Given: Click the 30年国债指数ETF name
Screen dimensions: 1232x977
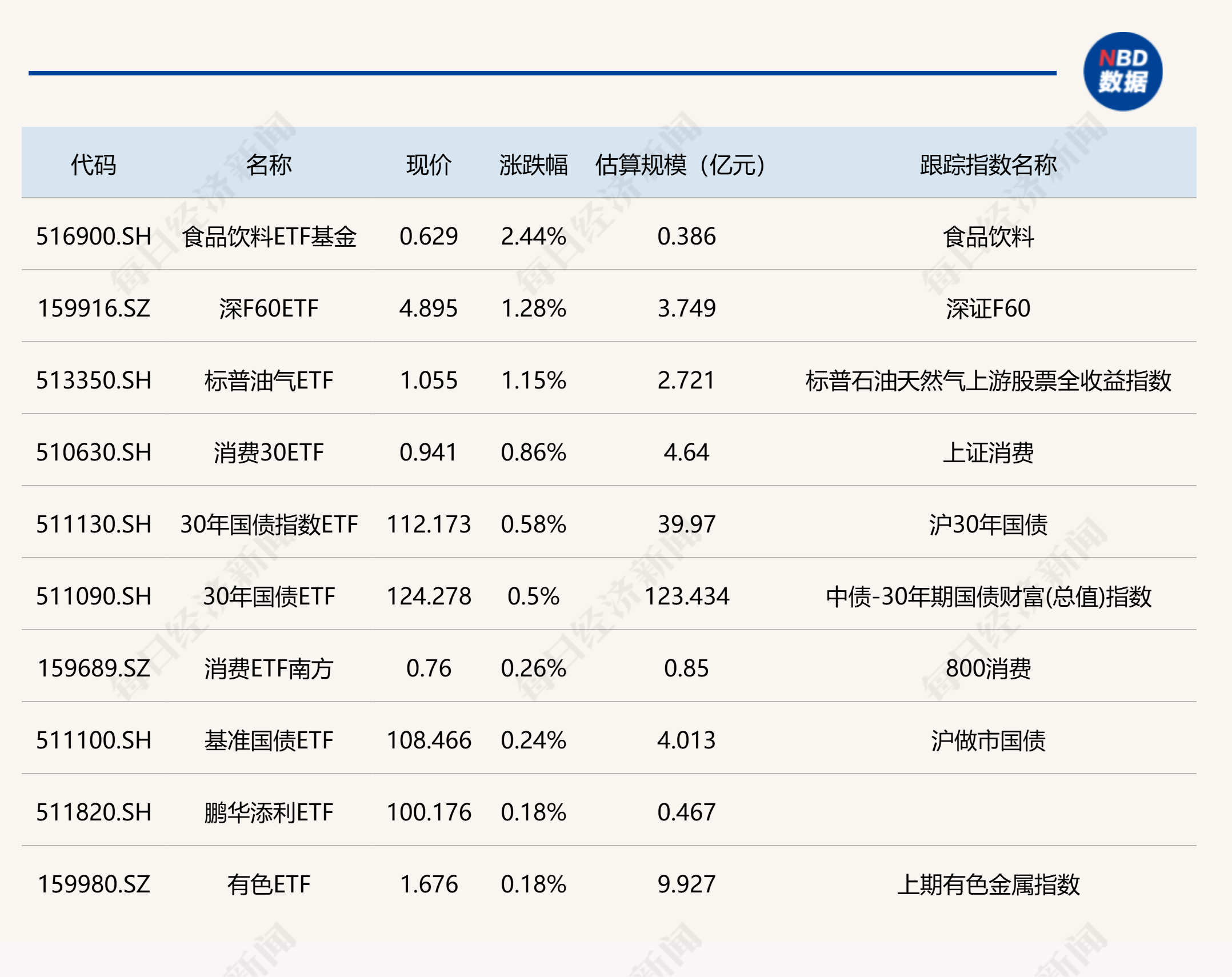Looking at the screenshot, I should point(269,524).
